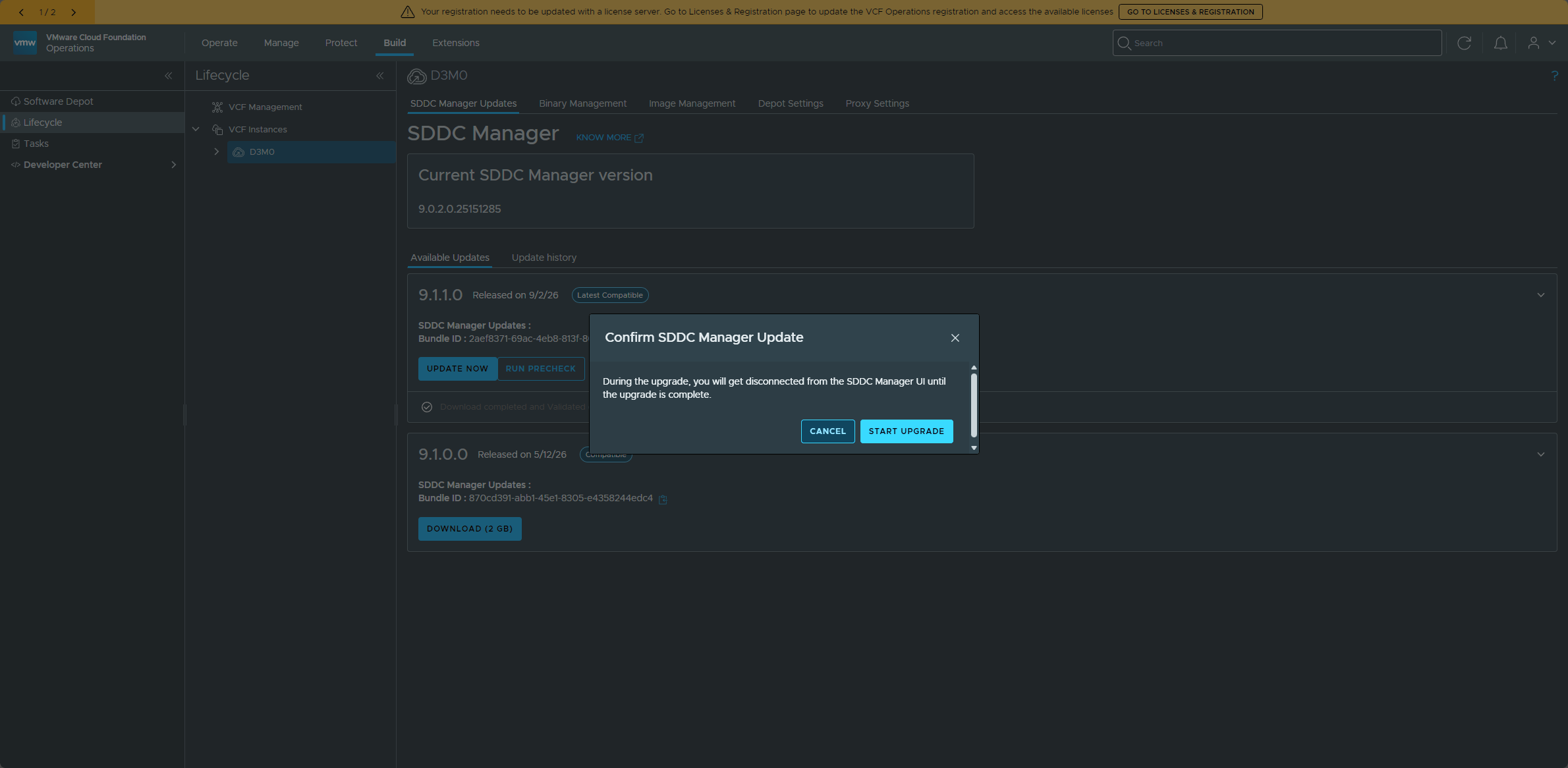
Task: Select Software Depot in sidebar
Action: coord(92,101)
